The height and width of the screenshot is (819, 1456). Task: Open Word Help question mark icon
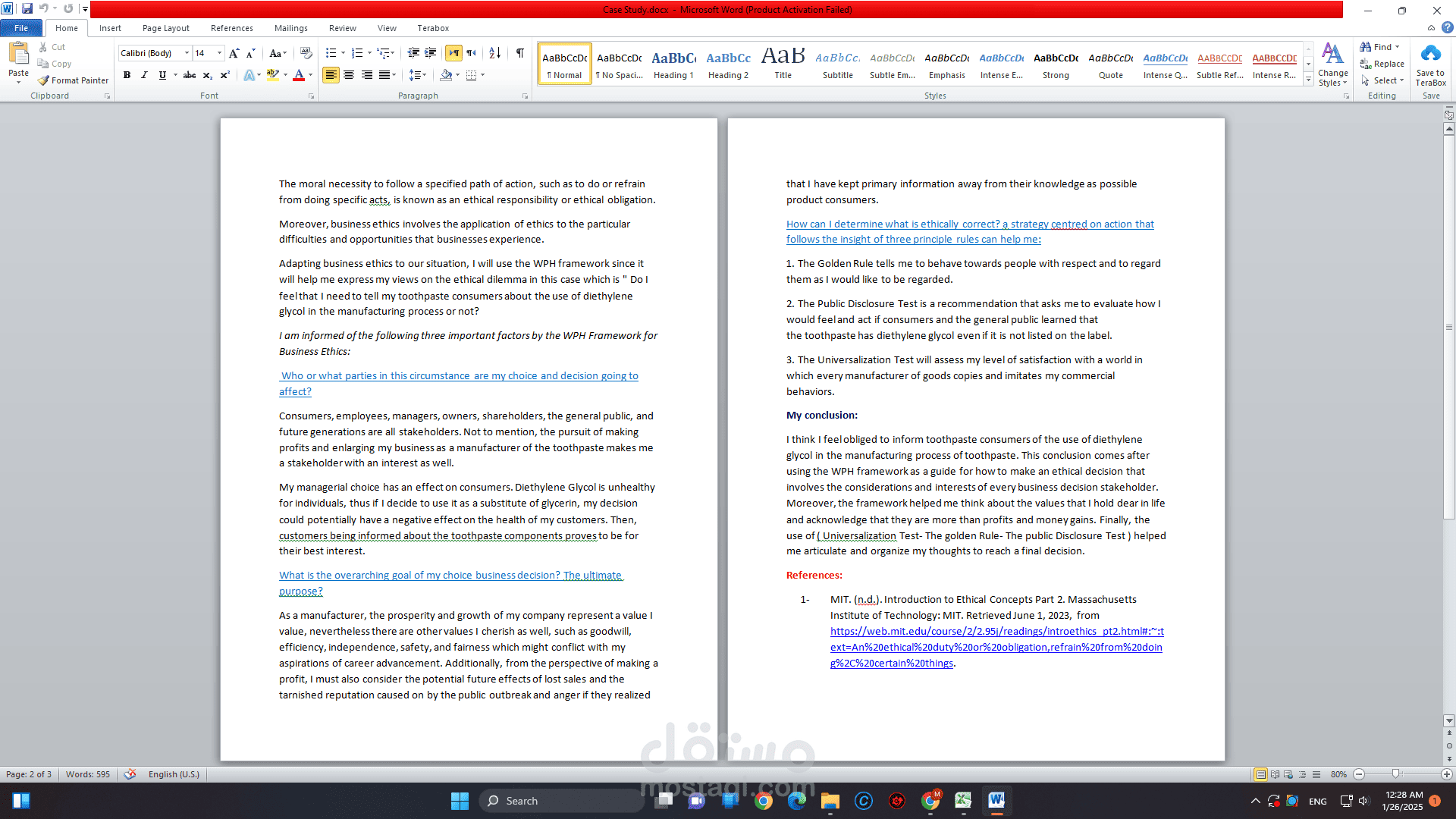tap(1448, 28)
